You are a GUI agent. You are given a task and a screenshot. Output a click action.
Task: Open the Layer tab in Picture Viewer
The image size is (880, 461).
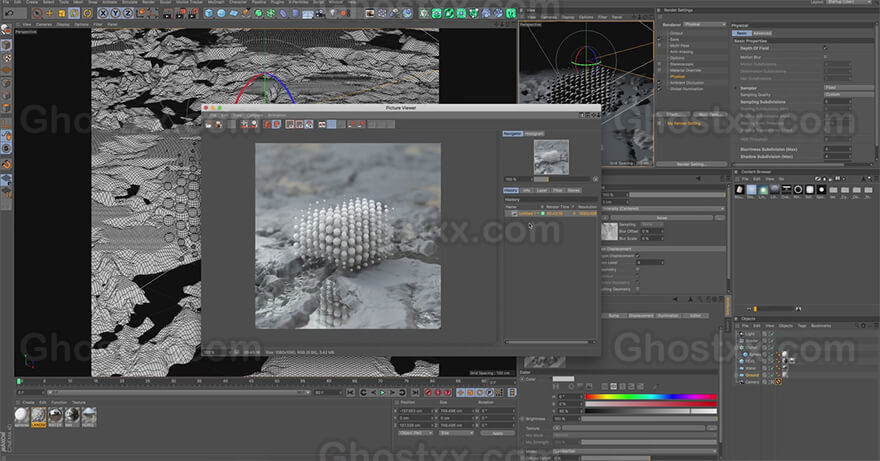click(x=542, y=190)
